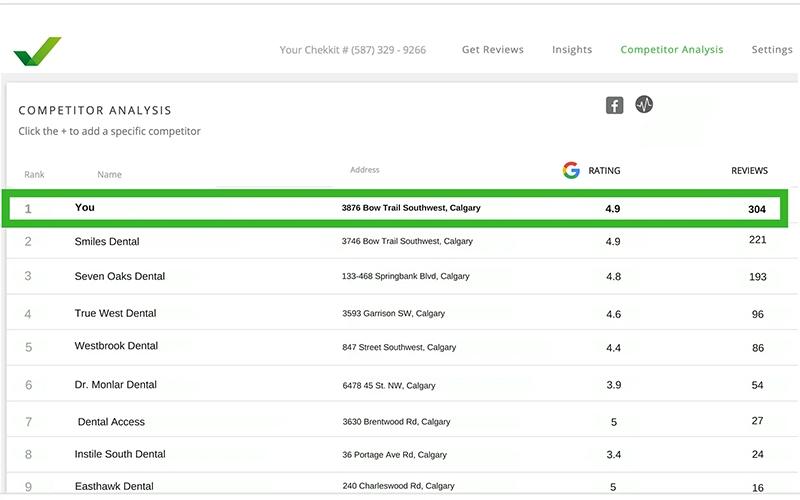
Task: Open the Facebook competitor view icon
Action: click(x=614, y=105)
